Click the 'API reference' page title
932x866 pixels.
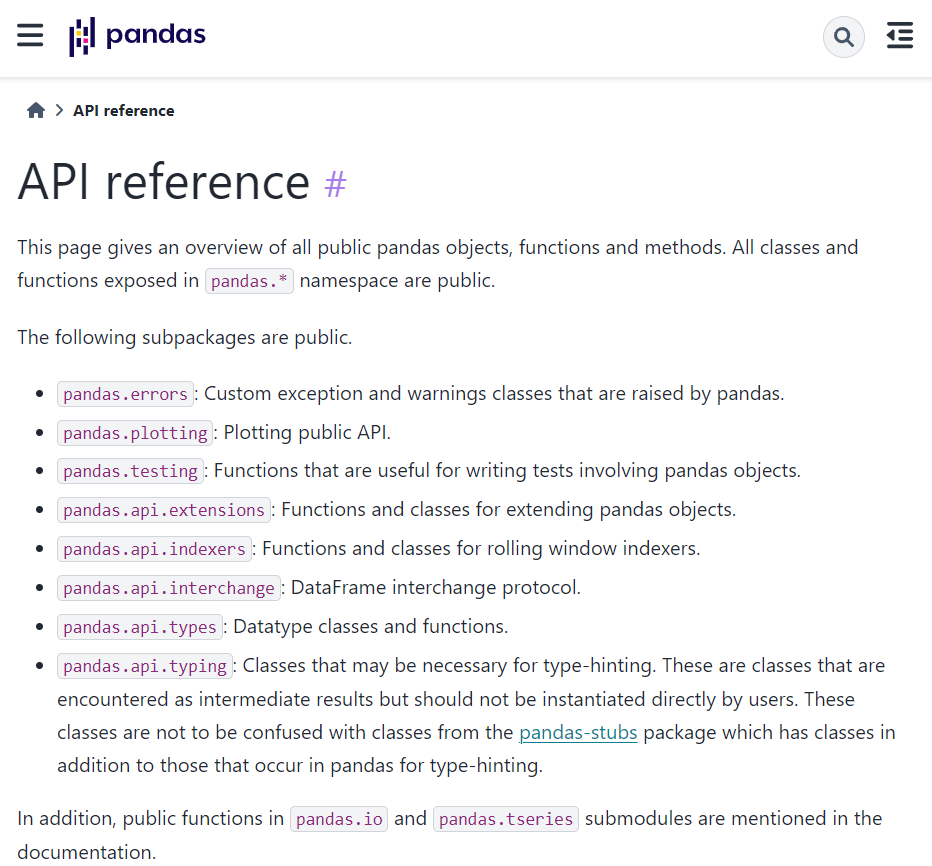point(163,182)
